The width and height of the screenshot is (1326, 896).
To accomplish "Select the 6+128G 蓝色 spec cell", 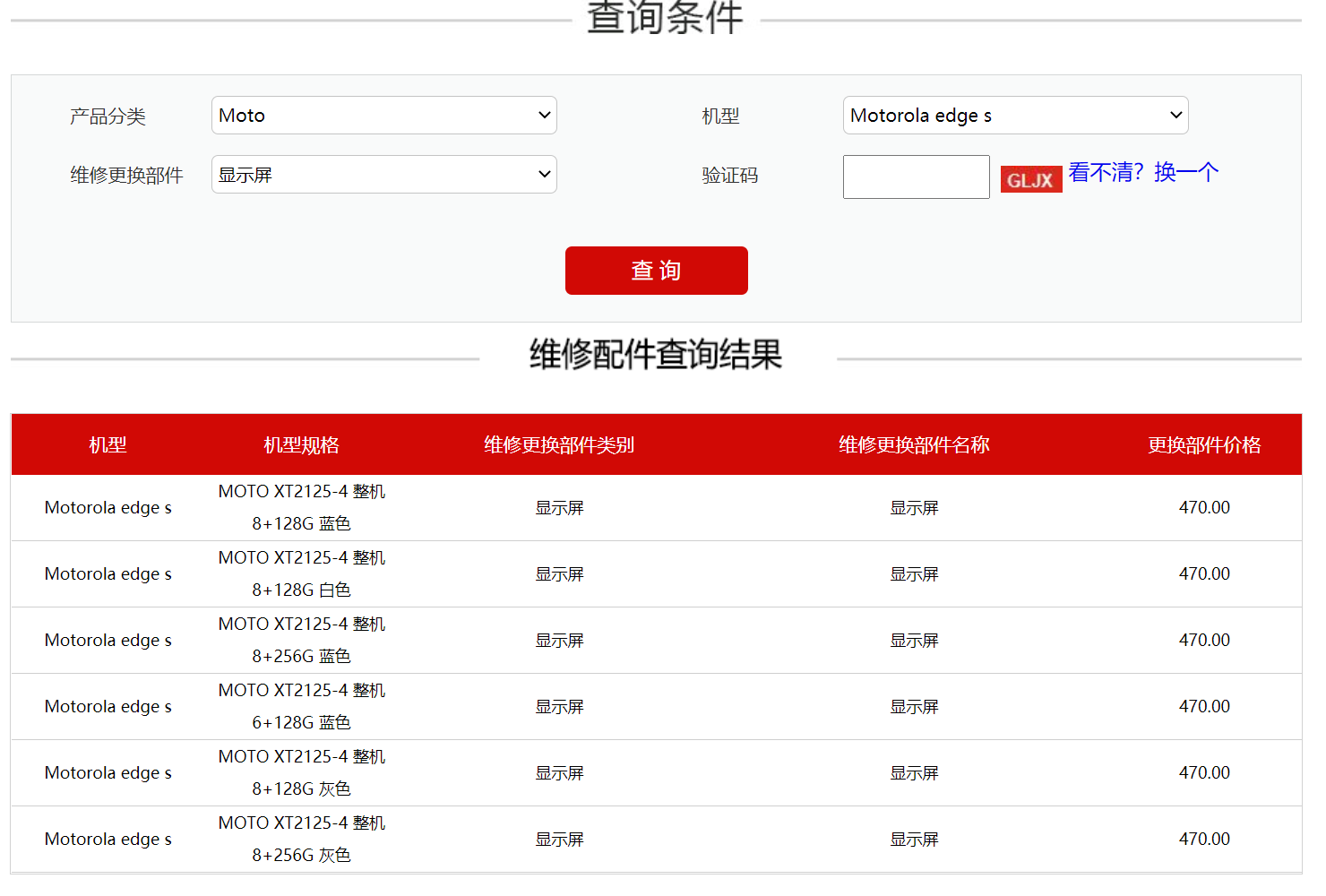I will click(x=301, y=706).
